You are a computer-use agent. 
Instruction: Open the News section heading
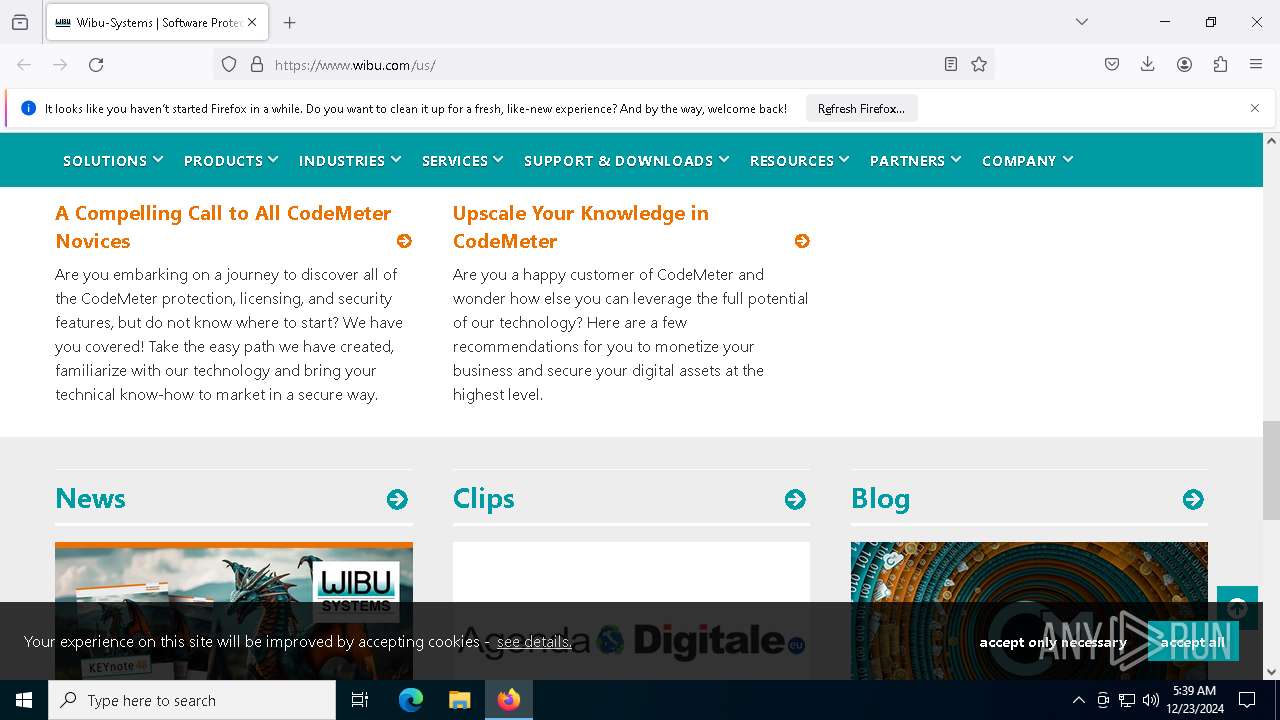click(90, 498)
